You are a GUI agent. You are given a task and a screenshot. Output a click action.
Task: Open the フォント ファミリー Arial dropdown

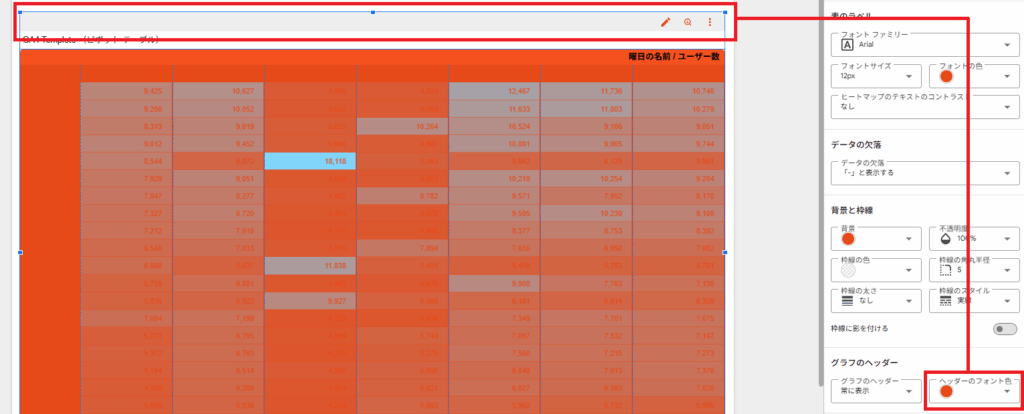[x=926, y=44]
